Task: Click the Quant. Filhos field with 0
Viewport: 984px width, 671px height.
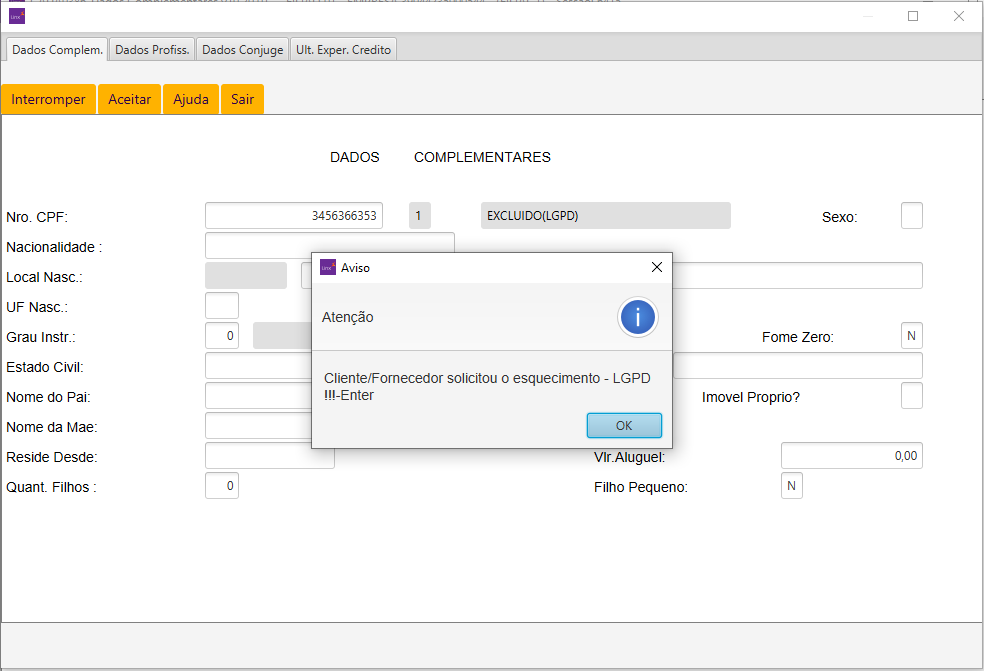Action: coord(222,486)
